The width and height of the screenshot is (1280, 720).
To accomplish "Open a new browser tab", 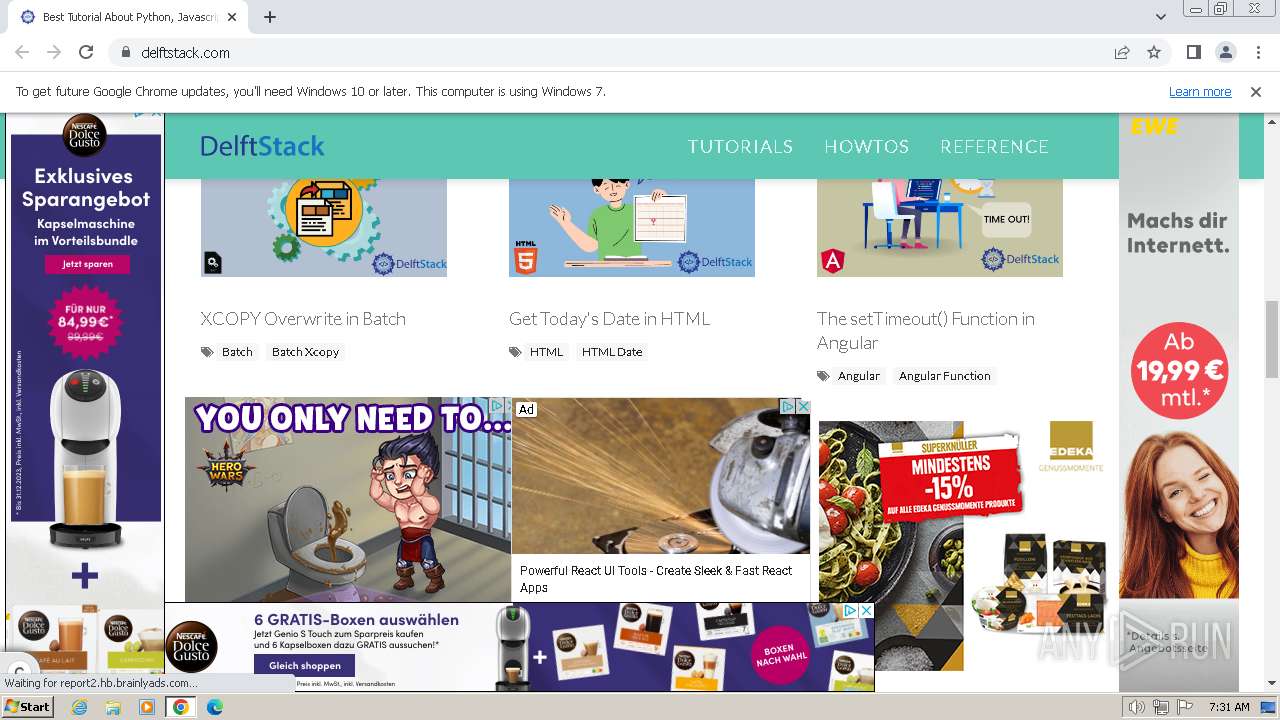I will coord(270,17).
